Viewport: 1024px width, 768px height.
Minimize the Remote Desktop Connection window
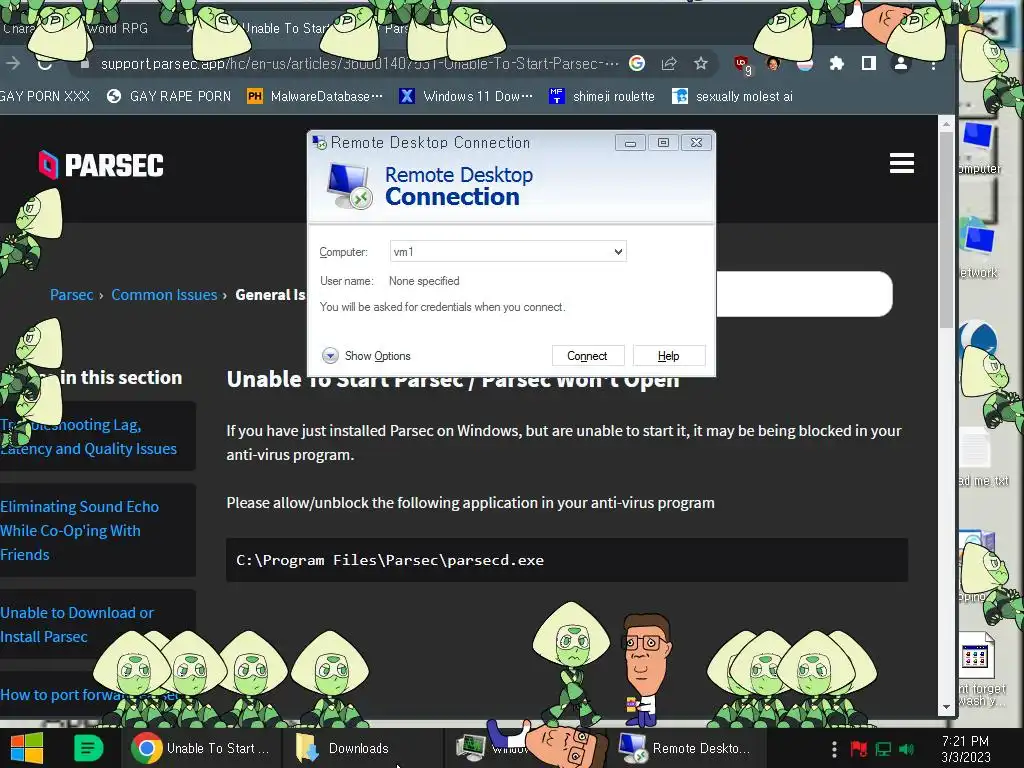point(630,143)
